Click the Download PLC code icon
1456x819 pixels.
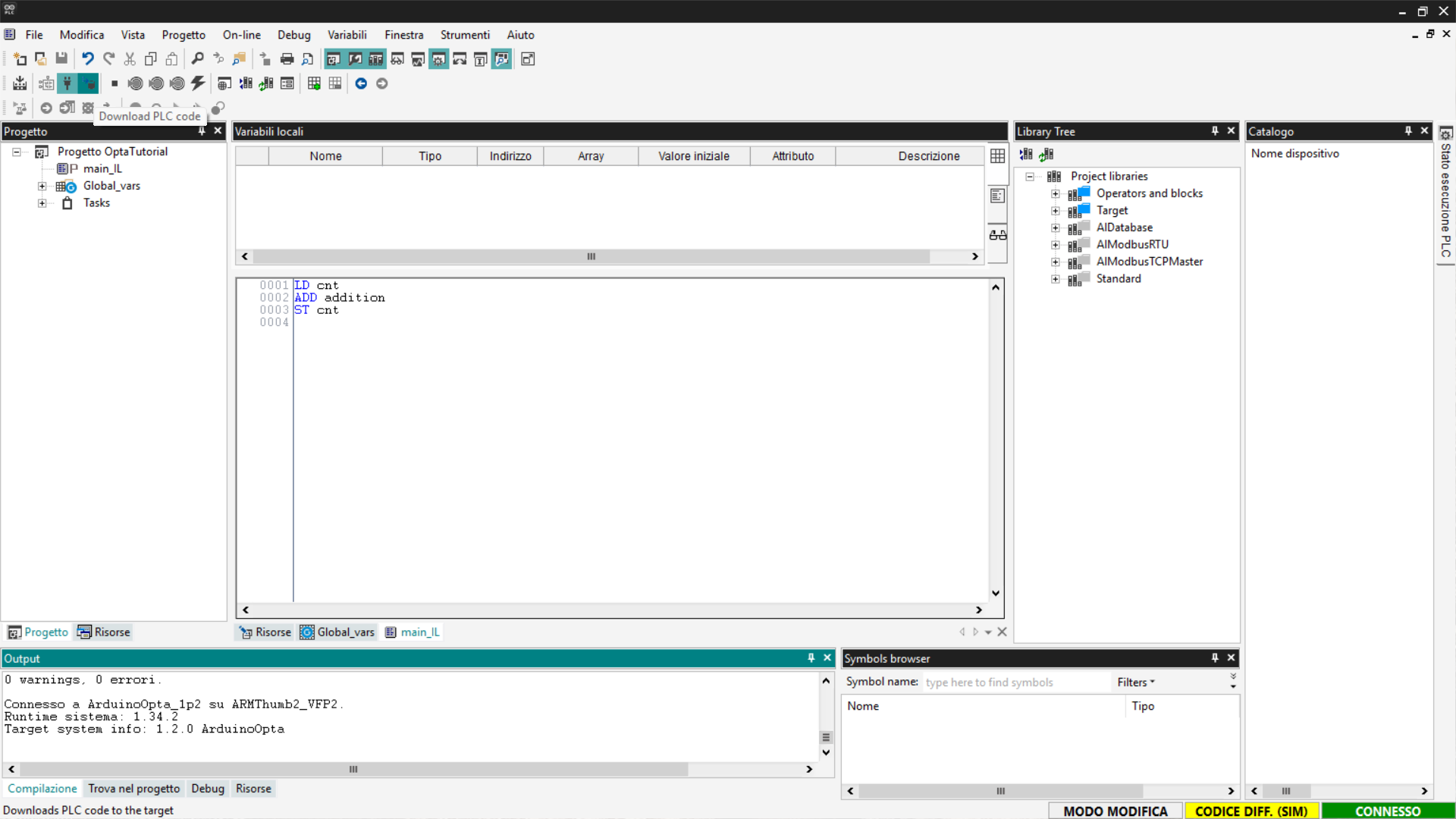88,83
